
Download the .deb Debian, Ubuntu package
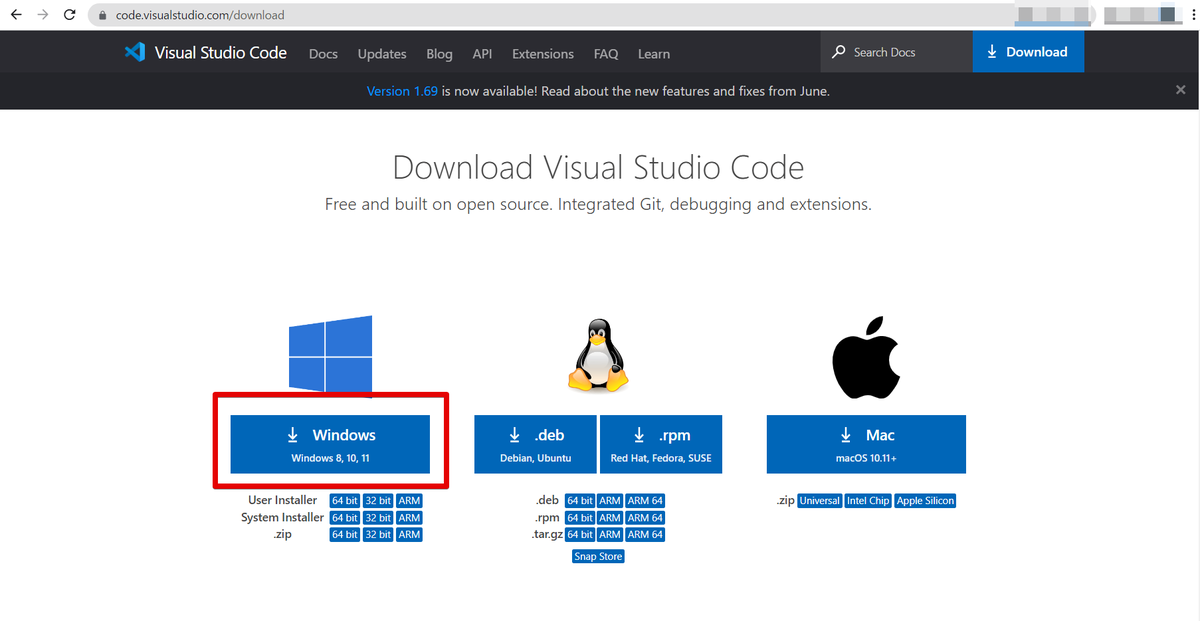(x=535, y=445)
